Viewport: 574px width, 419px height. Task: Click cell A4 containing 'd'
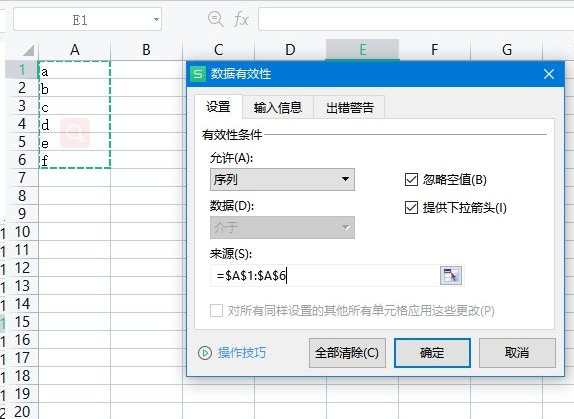[x=74, y=124]
